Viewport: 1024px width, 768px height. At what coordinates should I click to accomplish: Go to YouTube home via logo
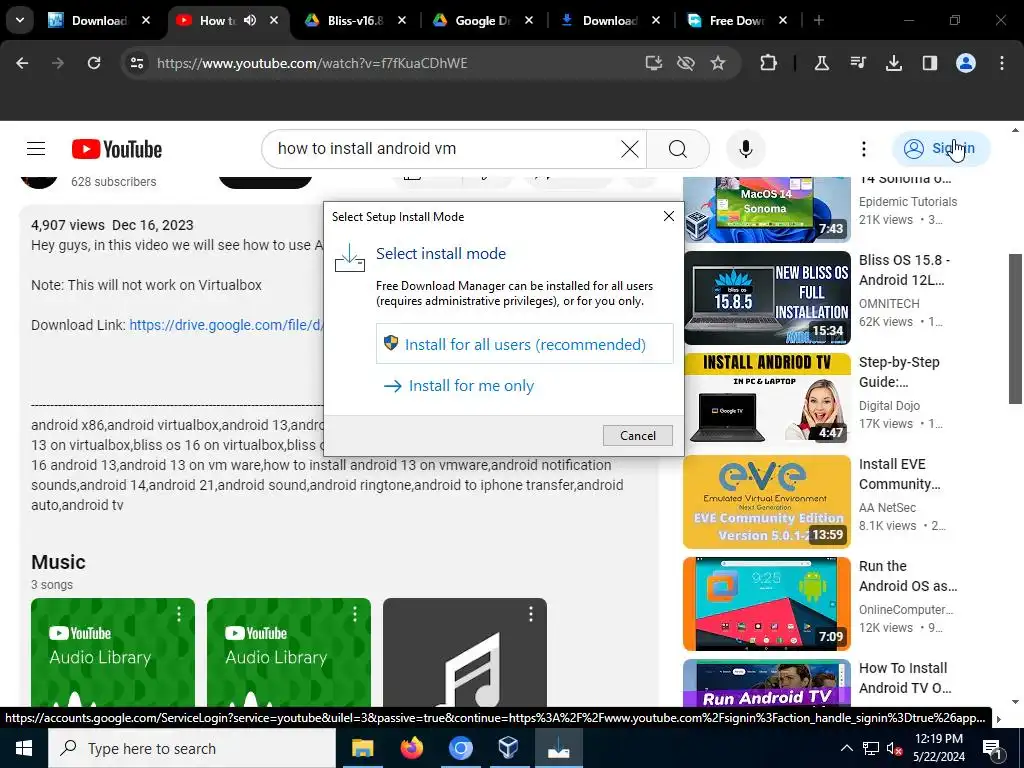[117, 149]
